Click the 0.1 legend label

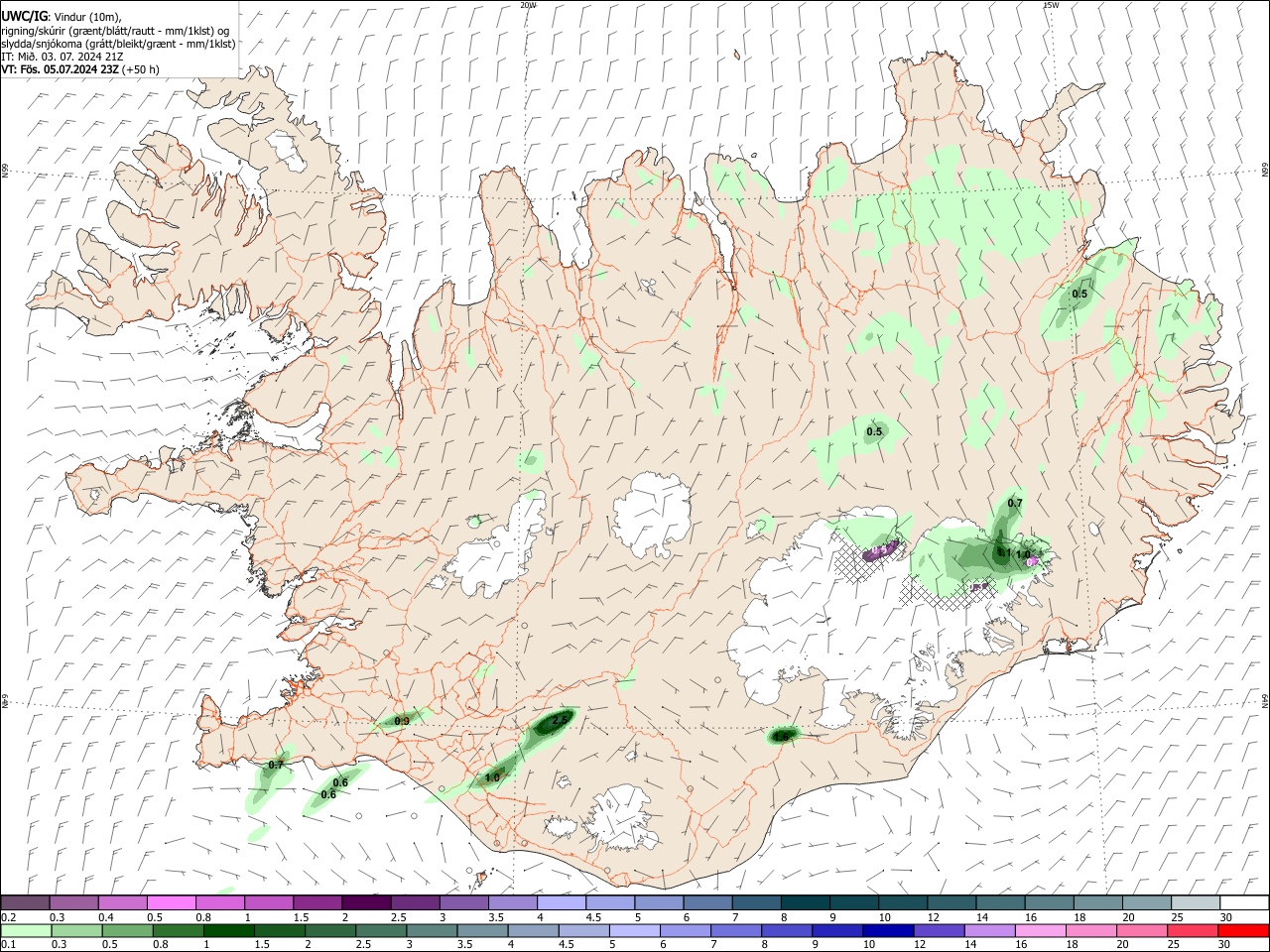click(8, 944)
